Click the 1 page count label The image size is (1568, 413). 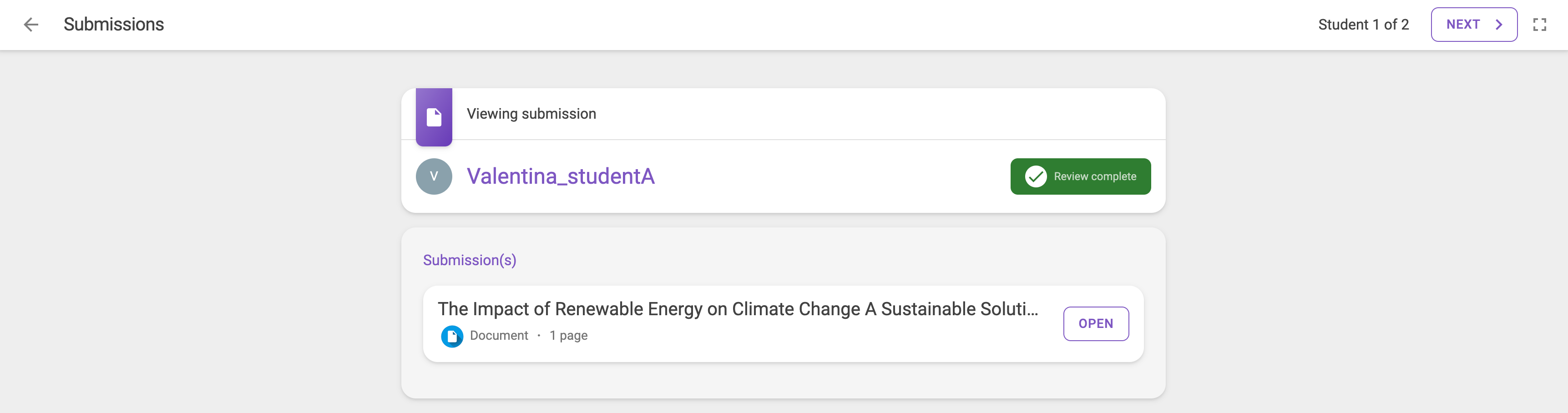click(568, 336)
